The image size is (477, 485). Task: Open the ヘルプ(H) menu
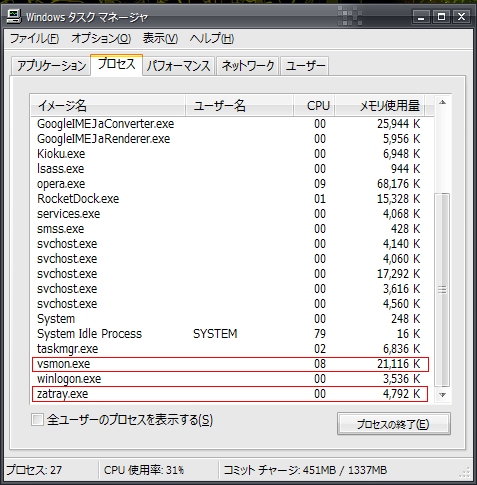click(x=212, y=39)
